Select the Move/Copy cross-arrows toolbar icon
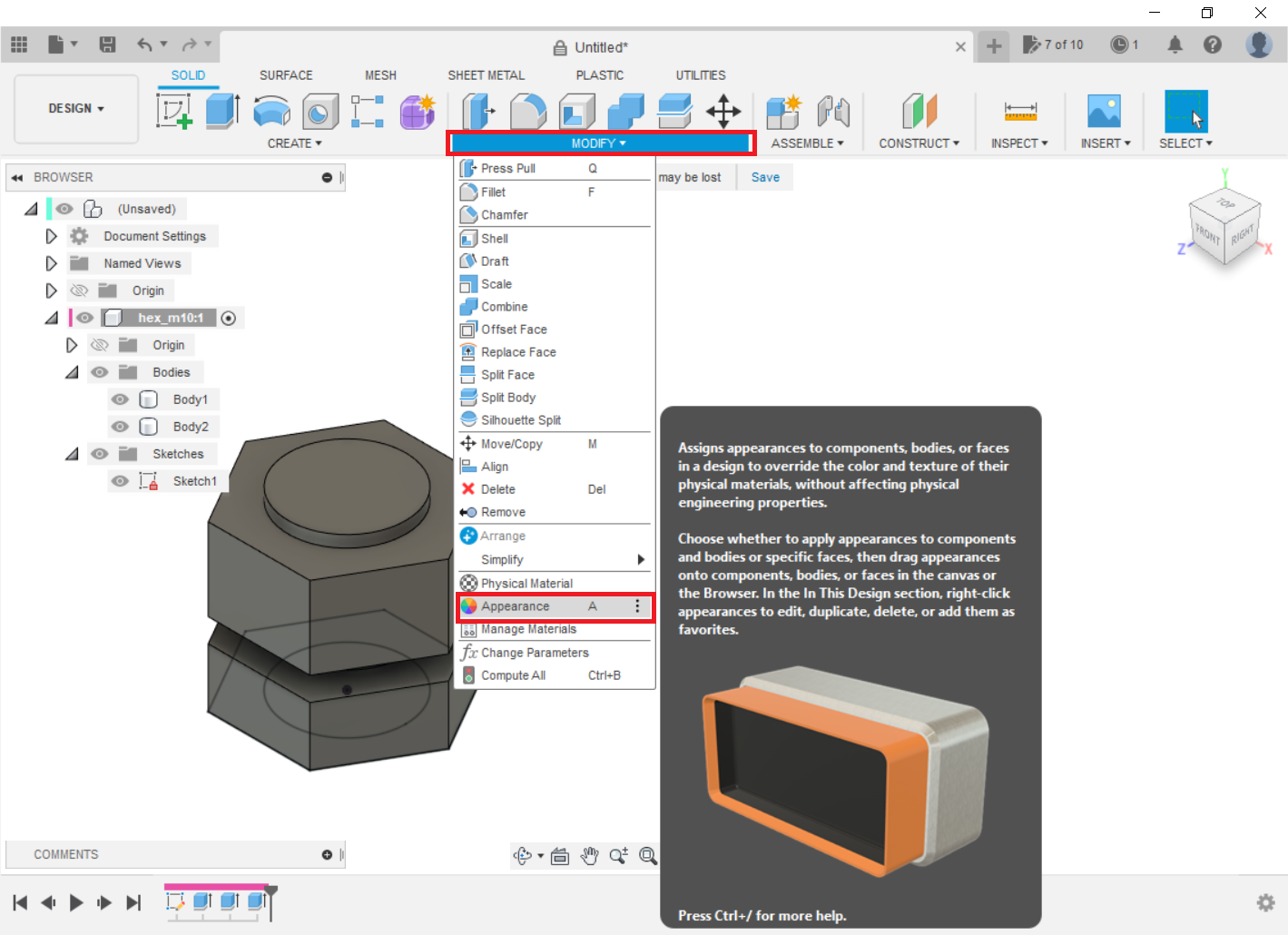Screen dimensions: 1288x935 [723, 112]
